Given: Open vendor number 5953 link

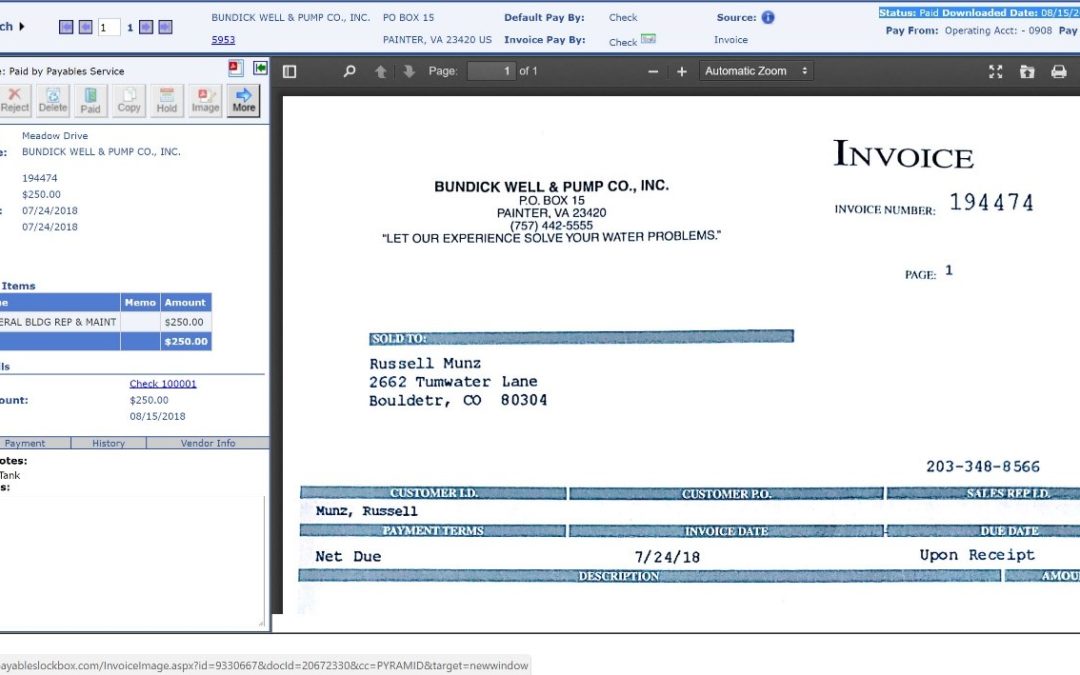Looking at the screenshot, I should click(223, 40).
